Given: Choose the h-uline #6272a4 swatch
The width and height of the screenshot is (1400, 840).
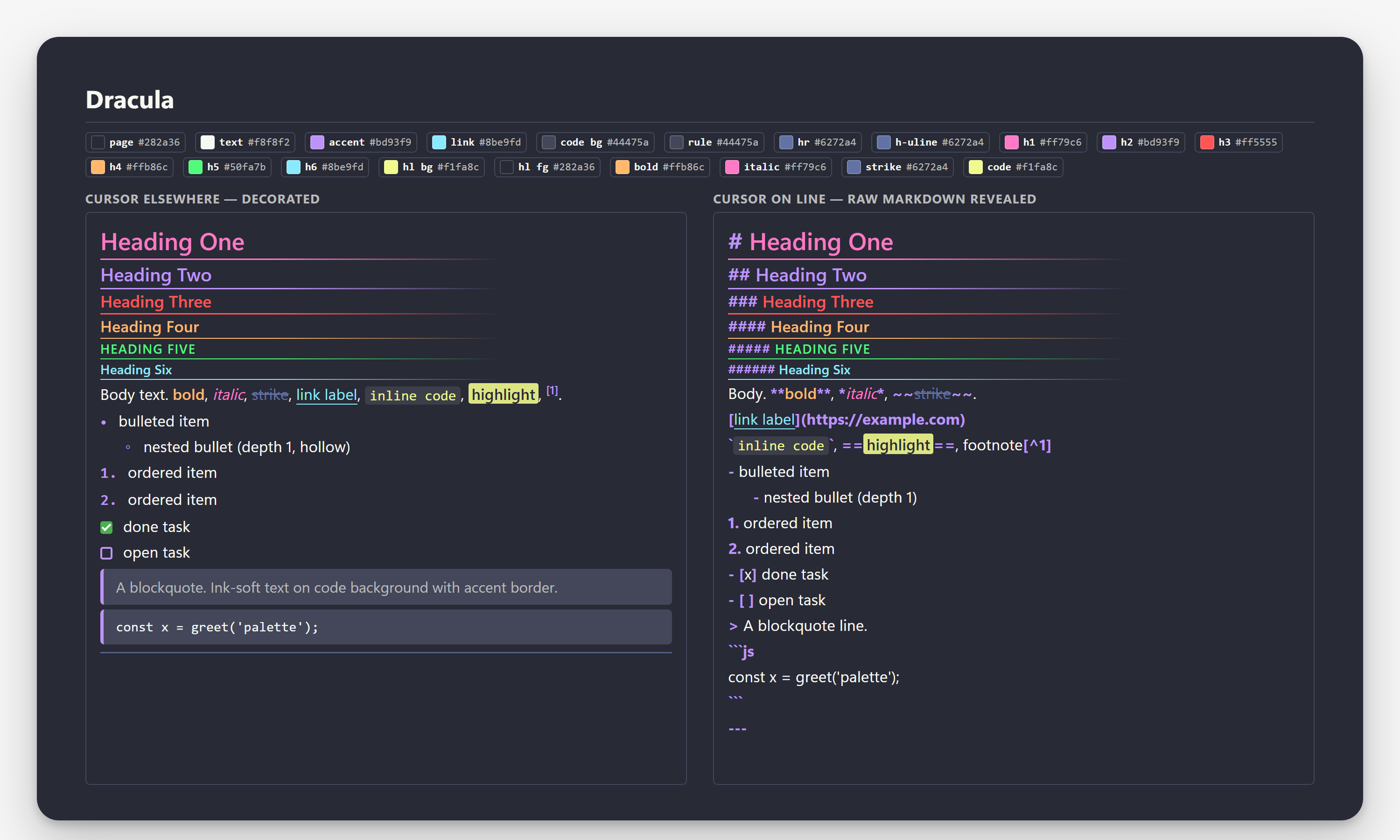Looking at the screenshot, I should (x=931, y=142).
